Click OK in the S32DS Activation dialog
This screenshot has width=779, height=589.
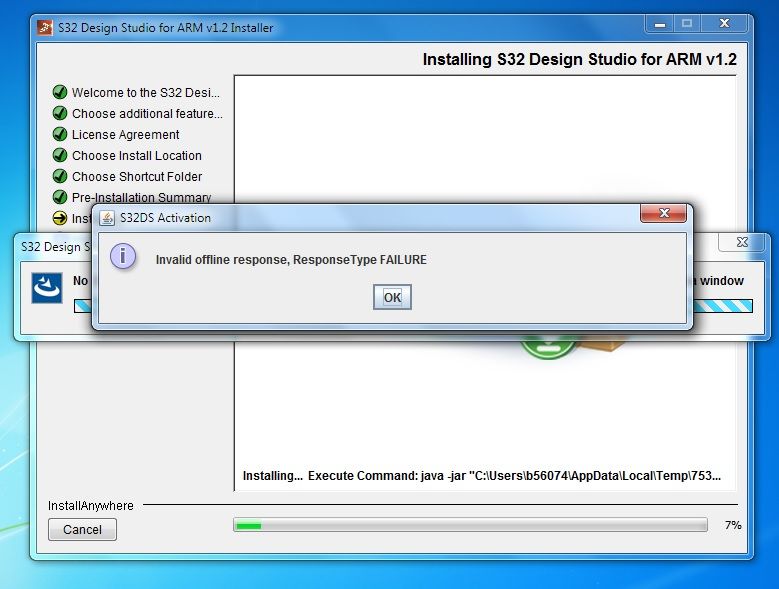coord(392,297)
